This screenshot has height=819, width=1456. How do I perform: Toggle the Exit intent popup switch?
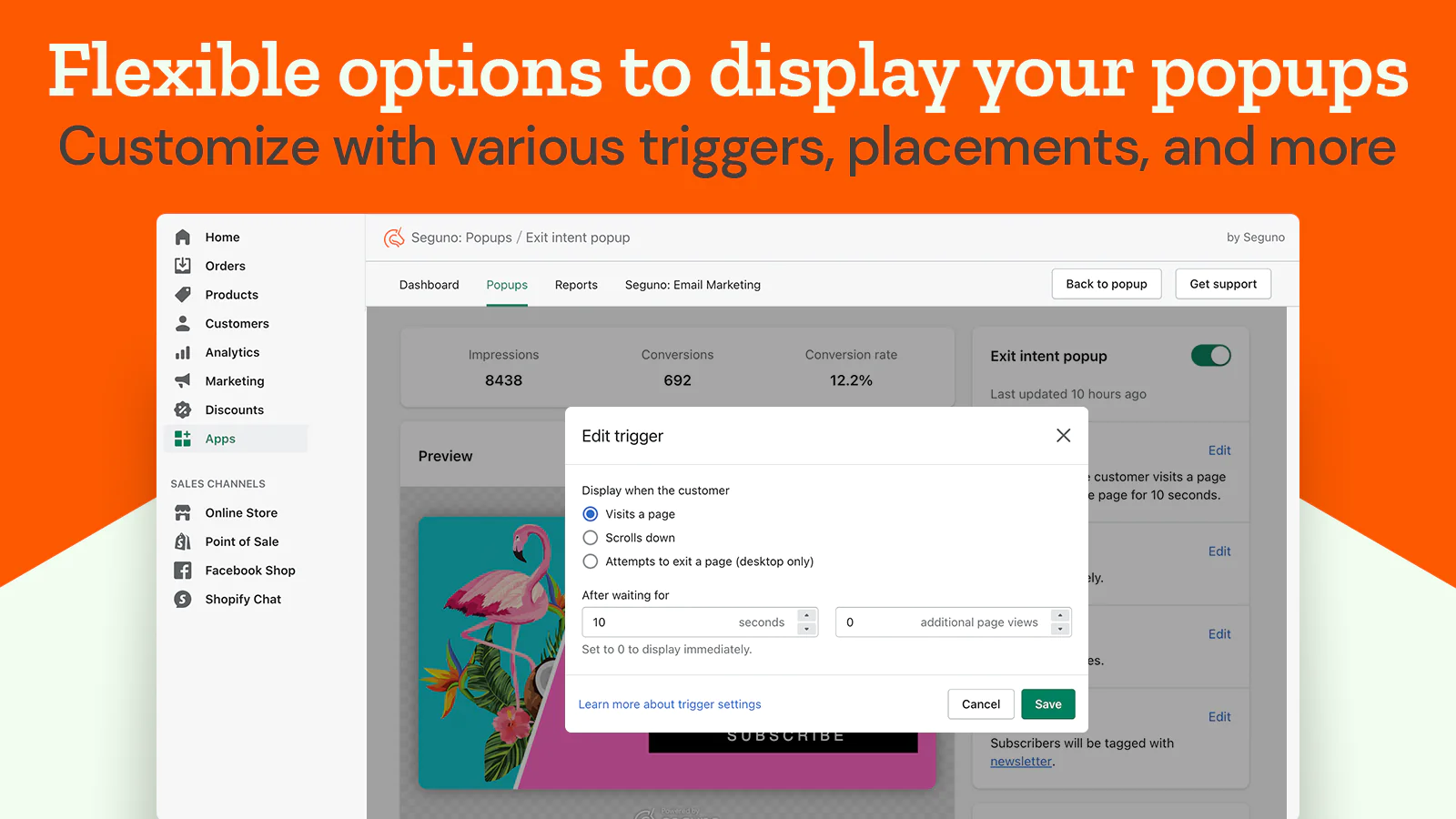coord(1211,356)
